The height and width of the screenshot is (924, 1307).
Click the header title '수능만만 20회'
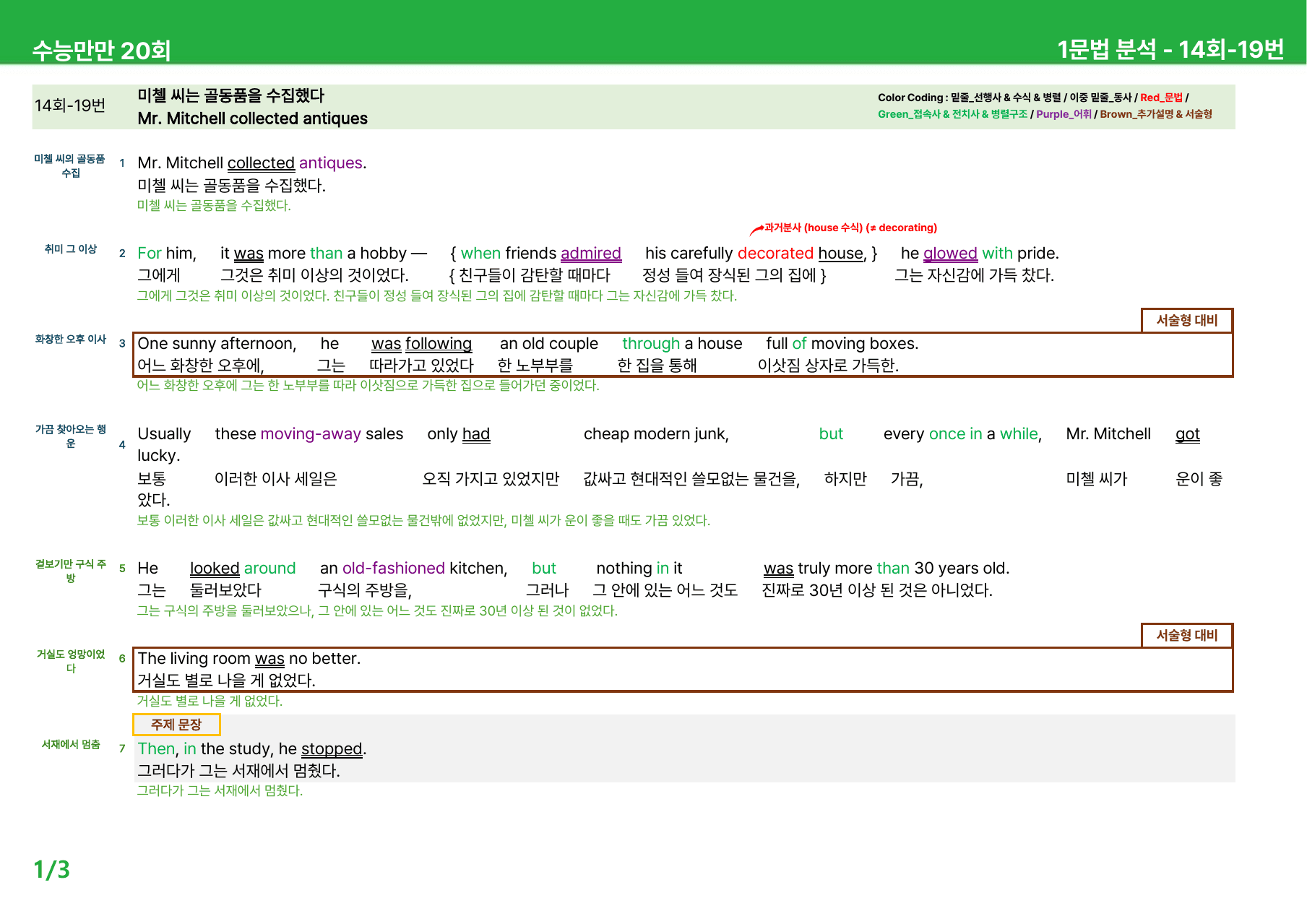coord(101,50)
